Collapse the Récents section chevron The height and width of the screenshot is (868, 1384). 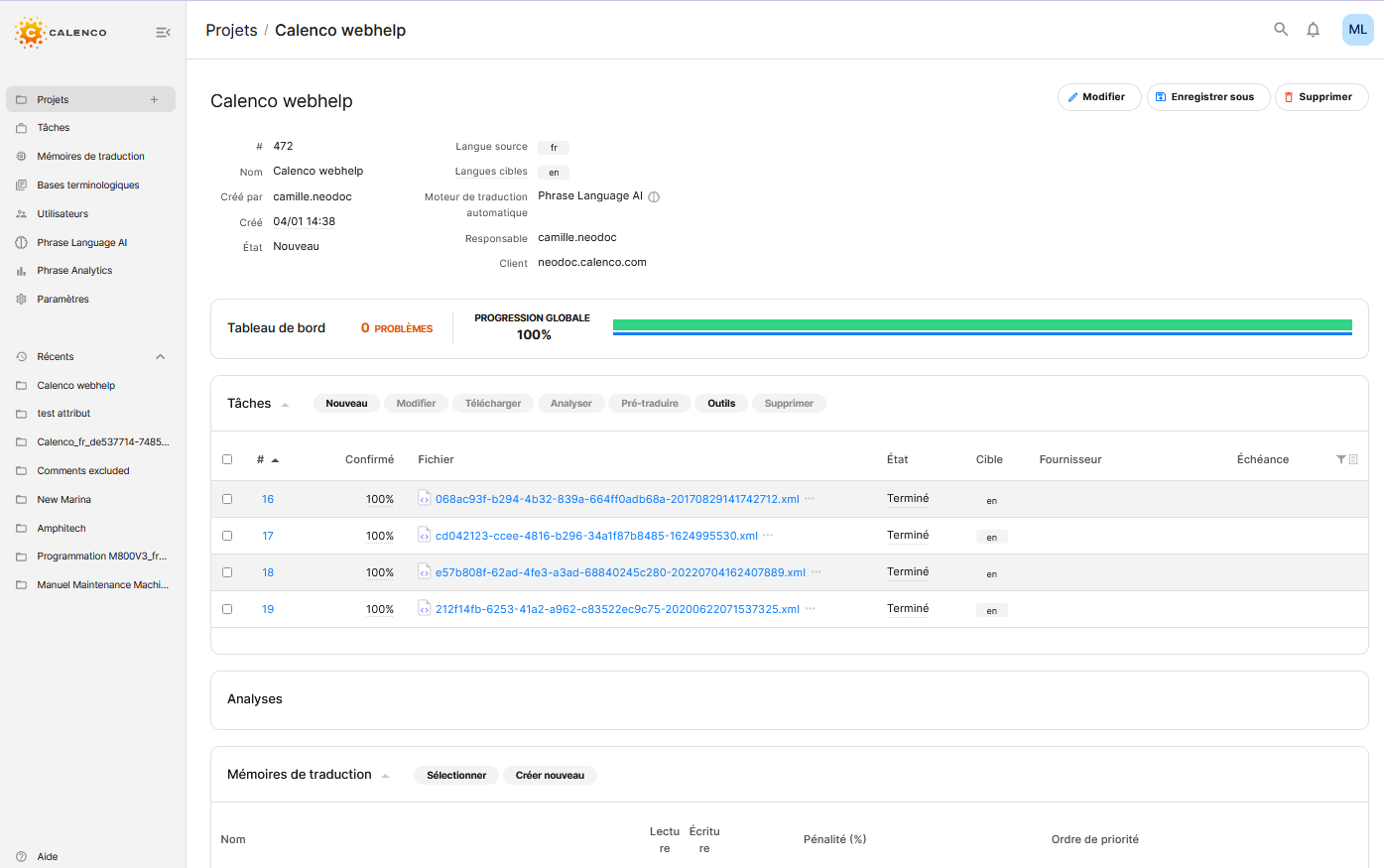[161, 357]
